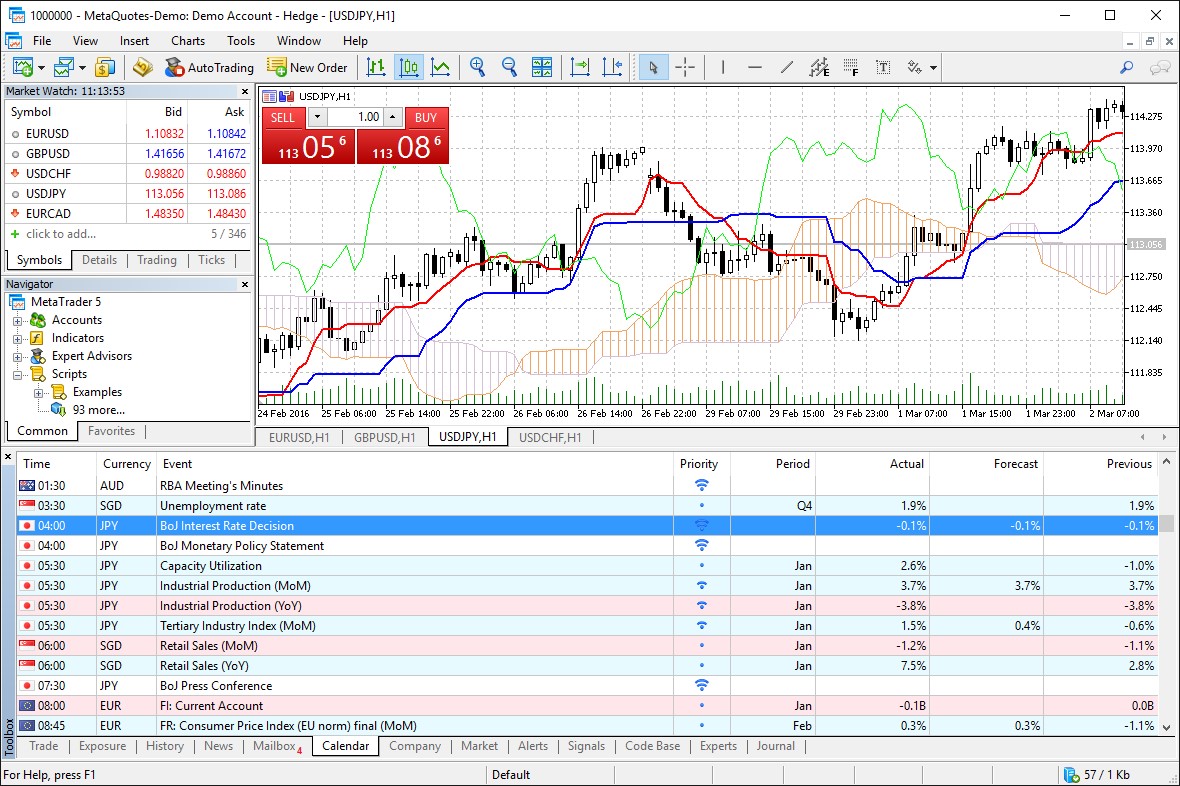Select the line chart display icon
The width and height of the screenshot is (1180, 786).
441,67
